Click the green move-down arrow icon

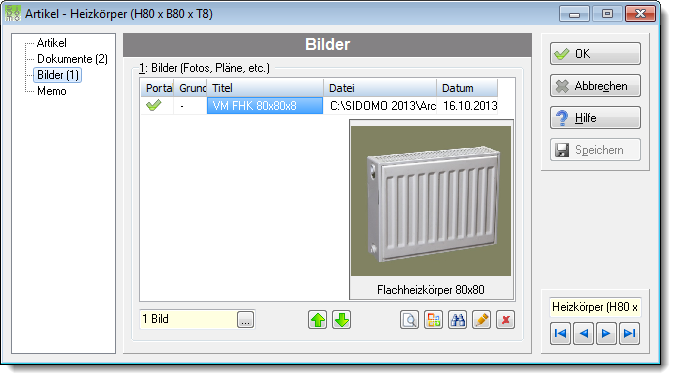tap(341, 320)
